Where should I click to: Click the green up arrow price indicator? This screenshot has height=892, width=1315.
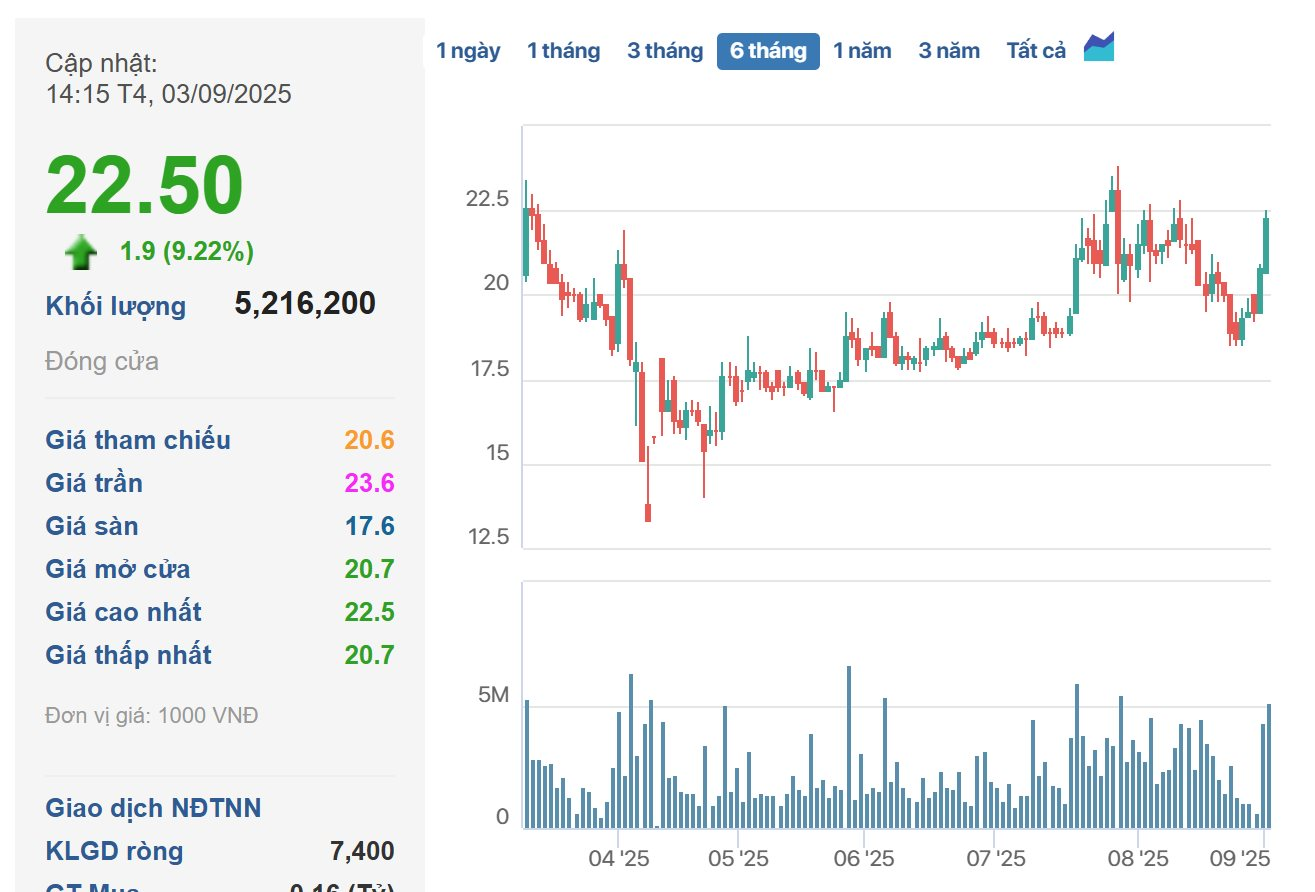pyautogui.click(x=81, y=252)
